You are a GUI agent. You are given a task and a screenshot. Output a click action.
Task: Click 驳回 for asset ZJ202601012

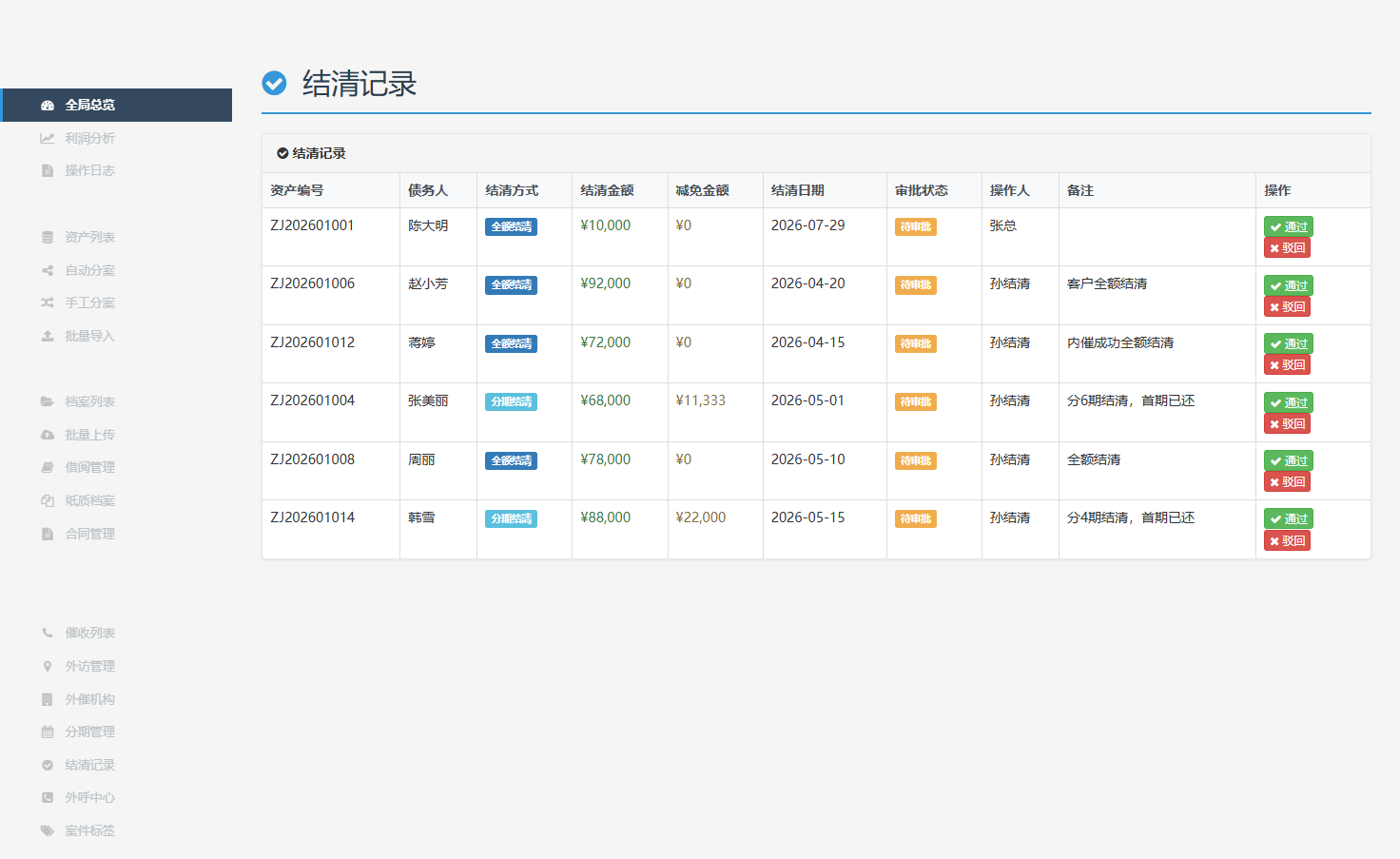[x=1287, y=365]
